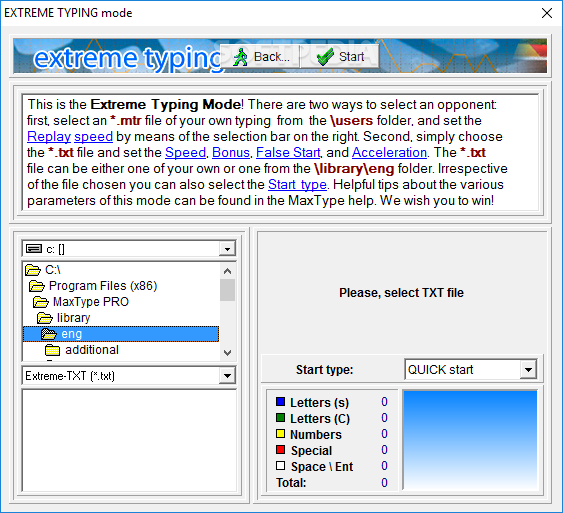Click the Start type dropdown arrow

pyautogui.click(x=528, y=370)
